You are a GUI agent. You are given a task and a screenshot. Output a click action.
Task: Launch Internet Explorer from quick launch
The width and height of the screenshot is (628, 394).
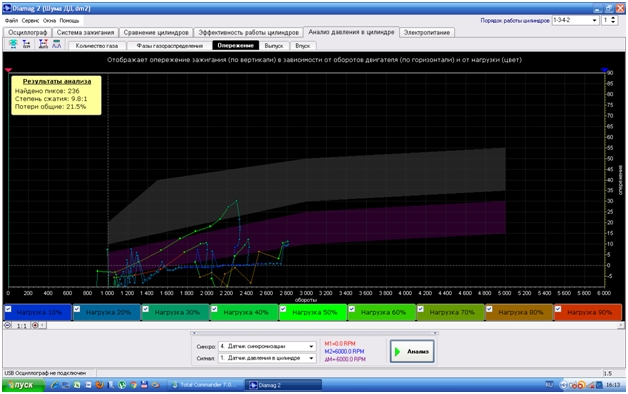click(54, 385)
